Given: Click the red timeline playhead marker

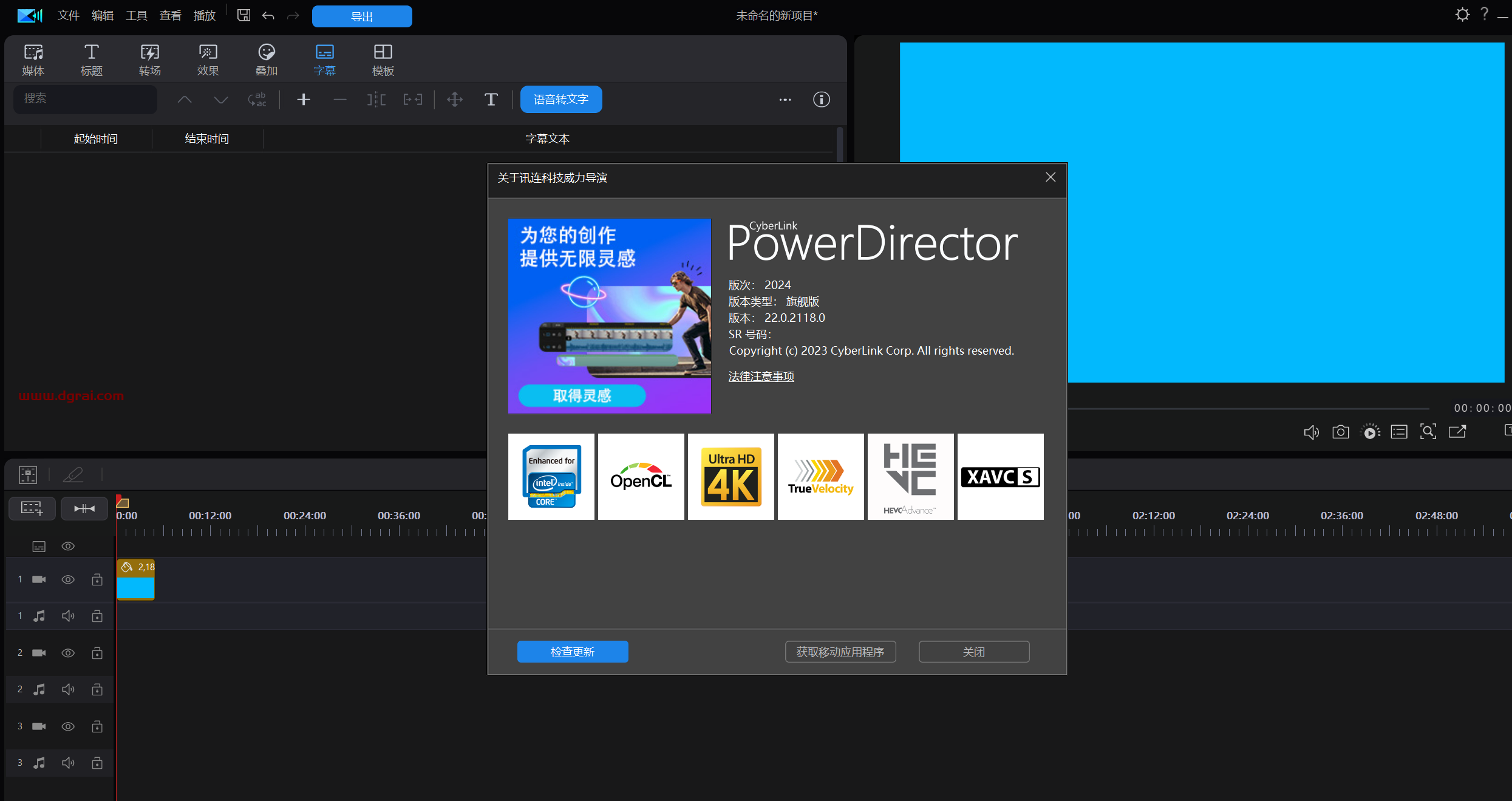Looking at the screenshot, I should coord(121,501).
